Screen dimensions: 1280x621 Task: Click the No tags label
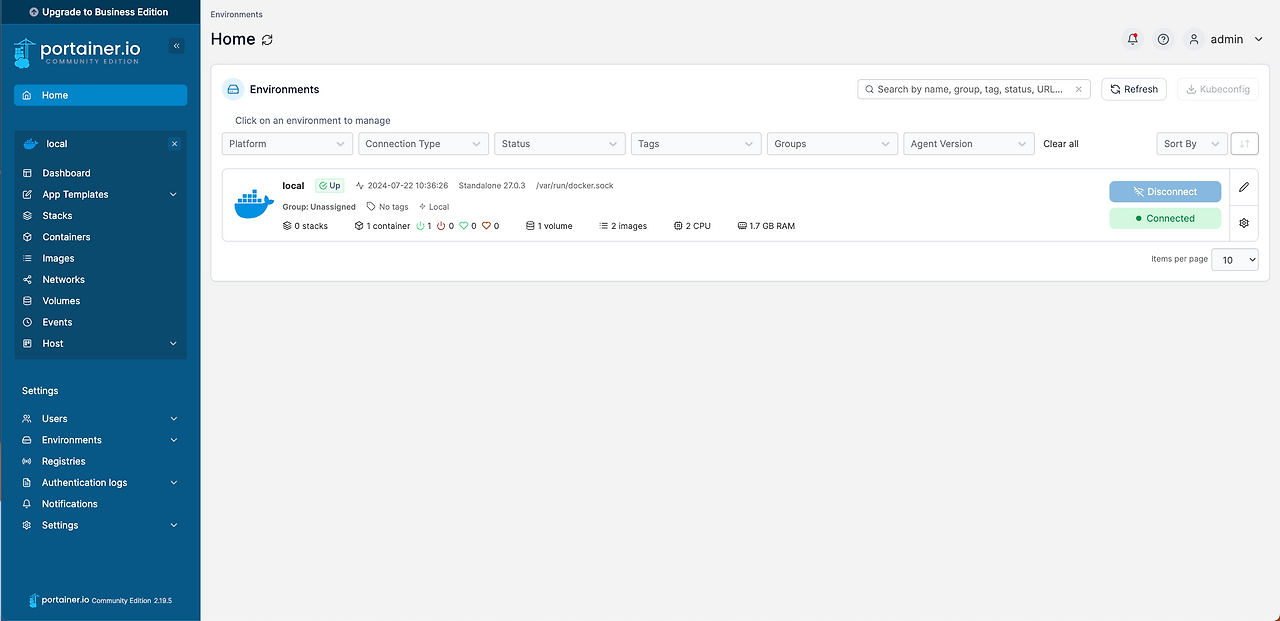click(x=387, y=207)
